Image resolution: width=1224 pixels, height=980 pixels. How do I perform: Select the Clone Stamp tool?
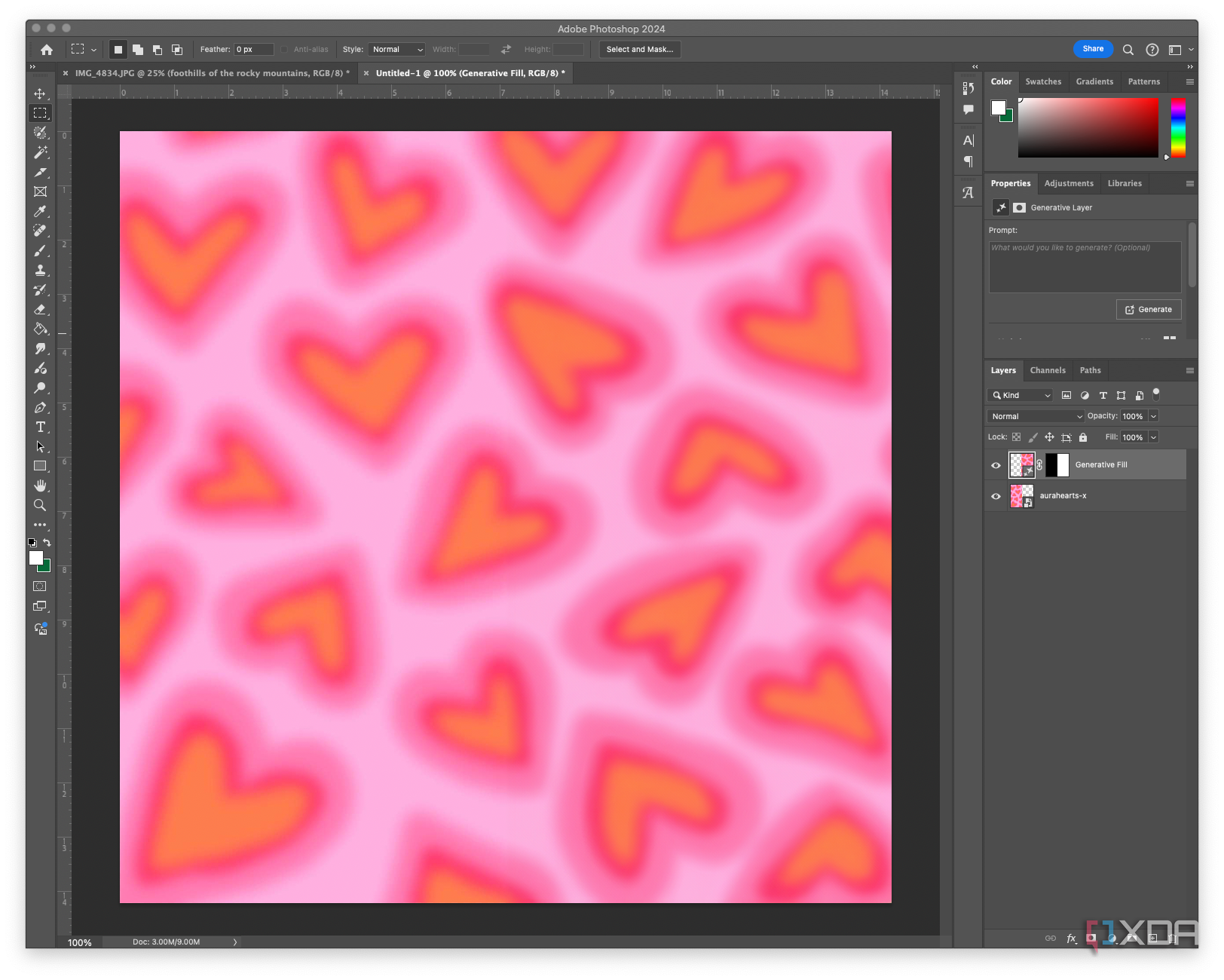click(x=40, y=270)
